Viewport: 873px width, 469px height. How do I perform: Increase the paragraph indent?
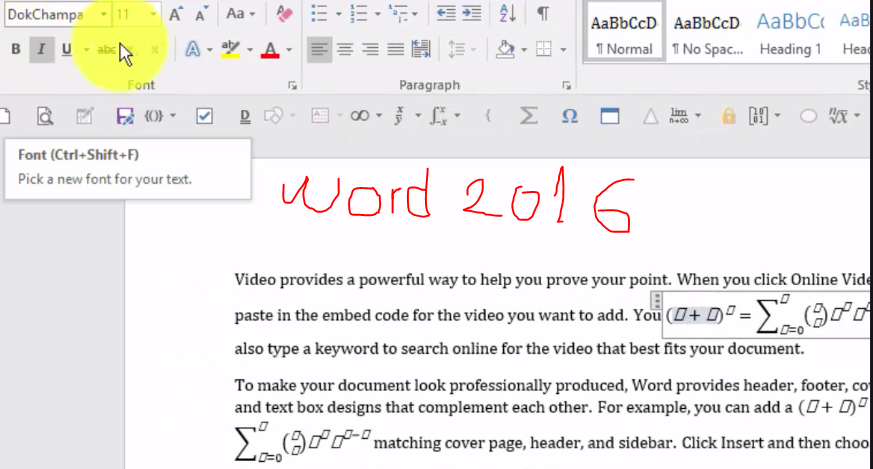[472, 13]
